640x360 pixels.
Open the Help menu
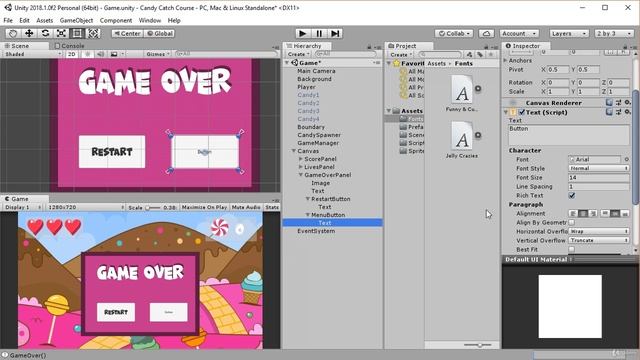174,20
